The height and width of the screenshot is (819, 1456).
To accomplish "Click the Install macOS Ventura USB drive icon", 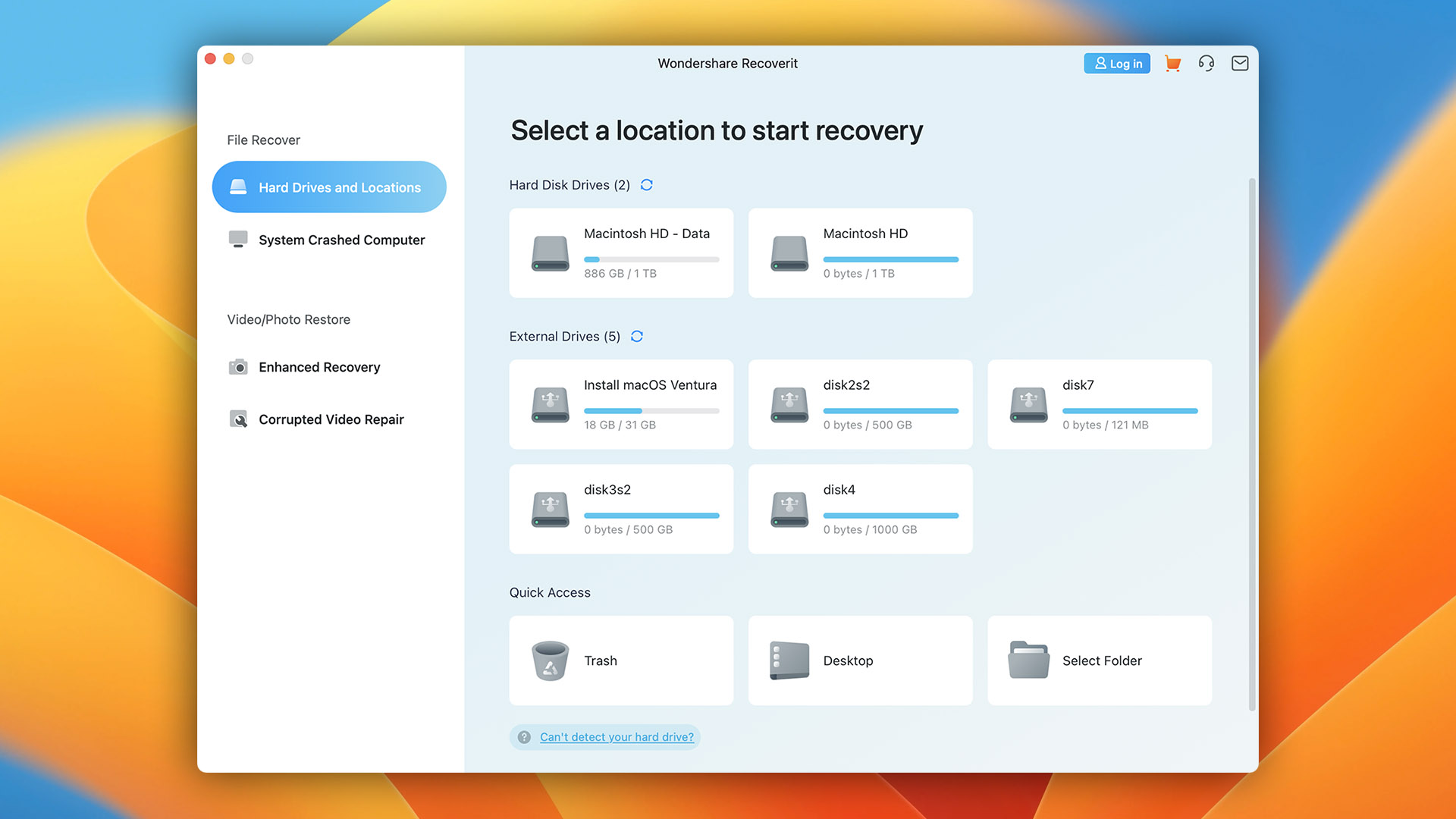I will pos(551,405).
